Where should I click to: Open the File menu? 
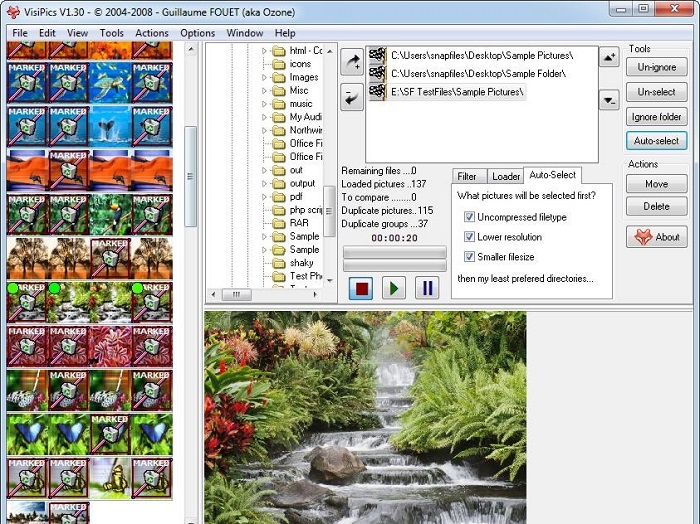tap(20, 33)
